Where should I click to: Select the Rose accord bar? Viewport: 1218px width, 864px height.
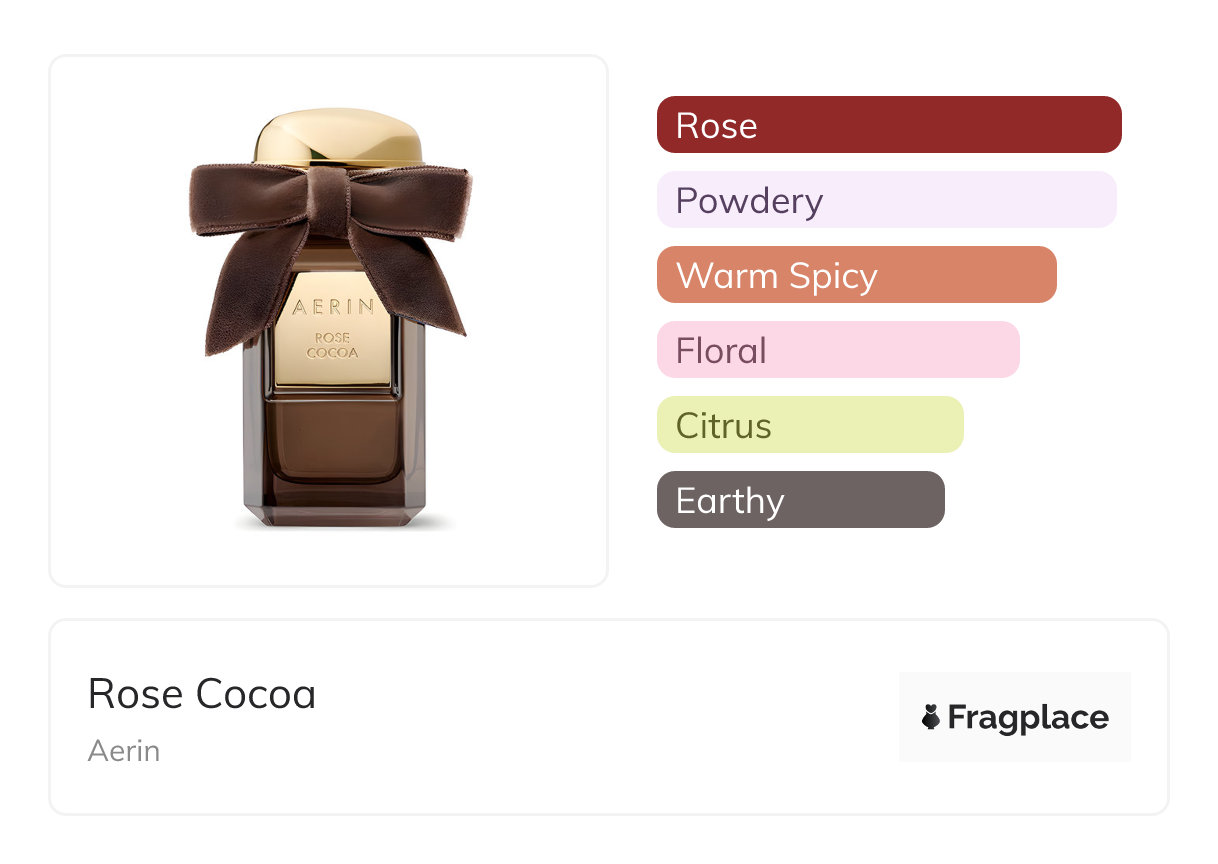tap(888, 125)
